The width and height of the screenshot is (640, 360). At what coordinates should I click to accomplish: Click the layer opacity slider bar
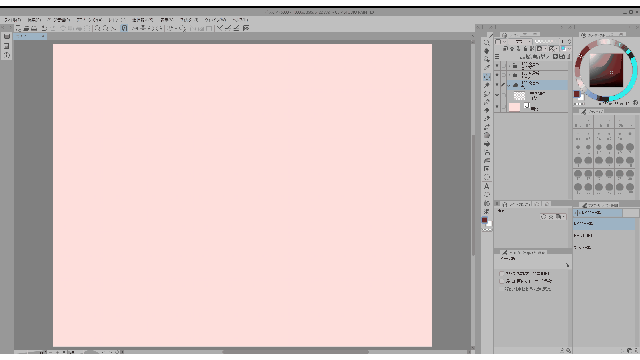click(545, 42)
